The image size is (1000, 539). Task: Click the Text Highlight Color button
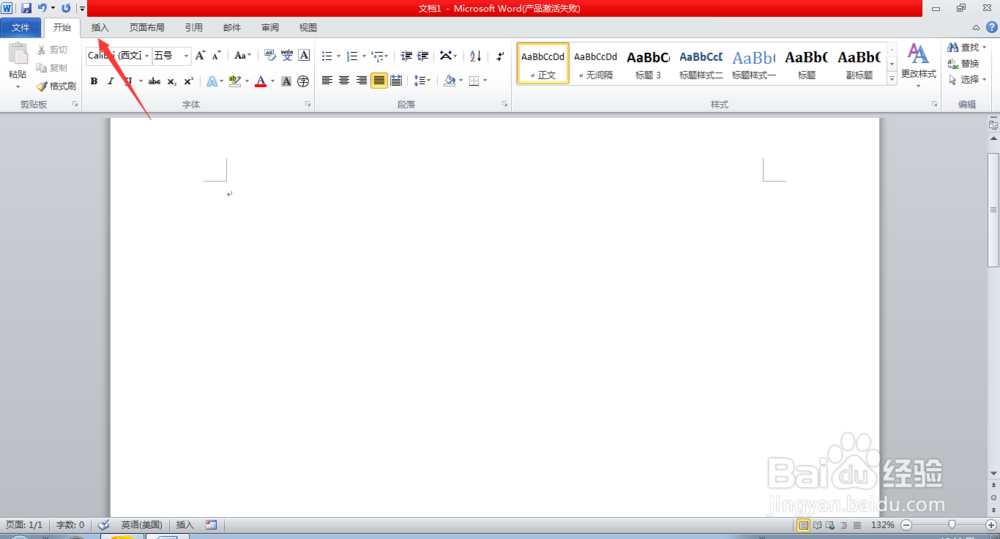pyautogui.click(x=235, y=81)
